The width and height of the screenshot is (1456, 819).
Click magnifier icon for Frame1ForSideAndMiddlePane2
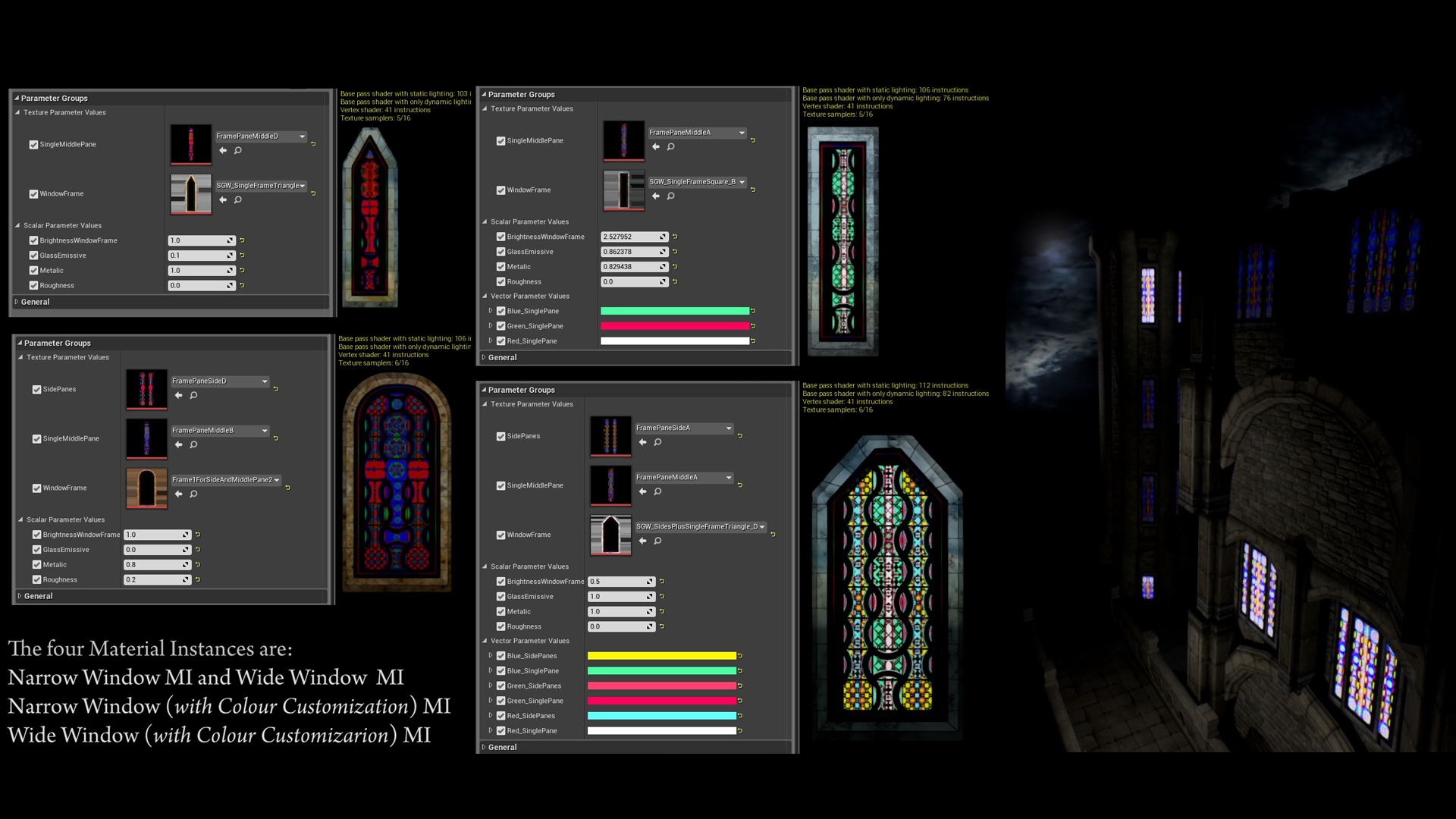click(x=193, y=494)
